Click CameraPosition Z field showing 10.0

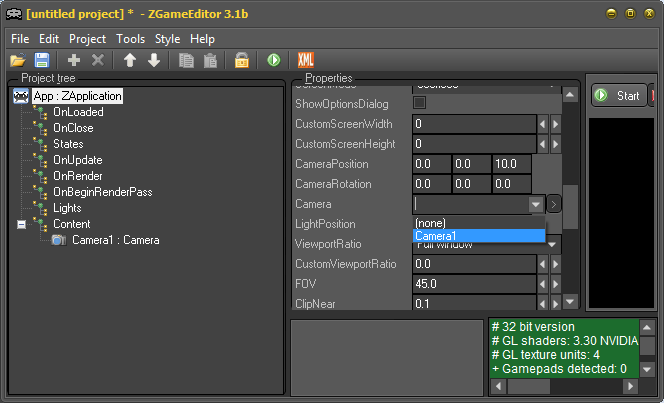click(512, 164)
